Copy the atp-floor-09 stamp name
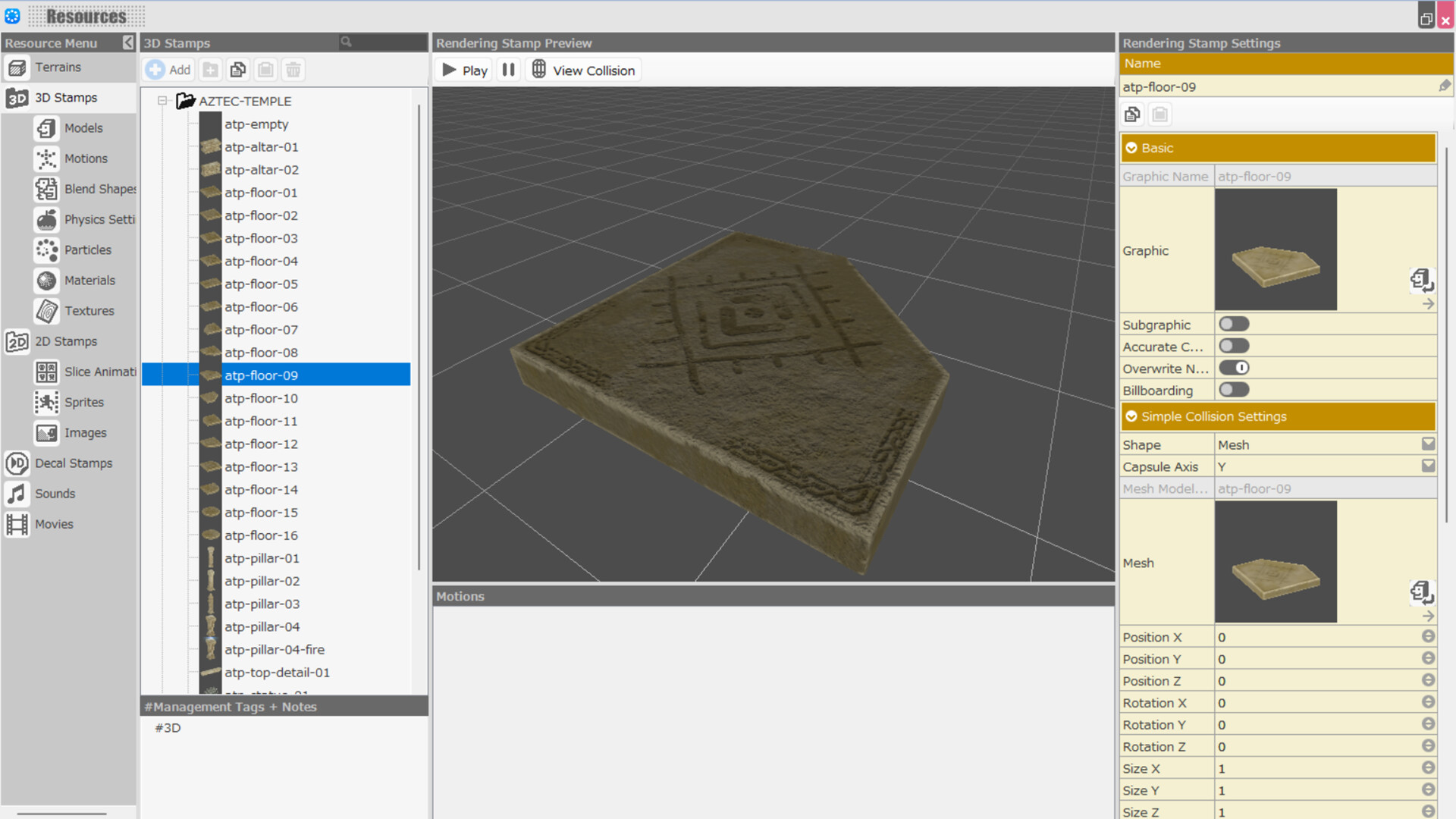The image size is (1456, 819). (1132, 114)
